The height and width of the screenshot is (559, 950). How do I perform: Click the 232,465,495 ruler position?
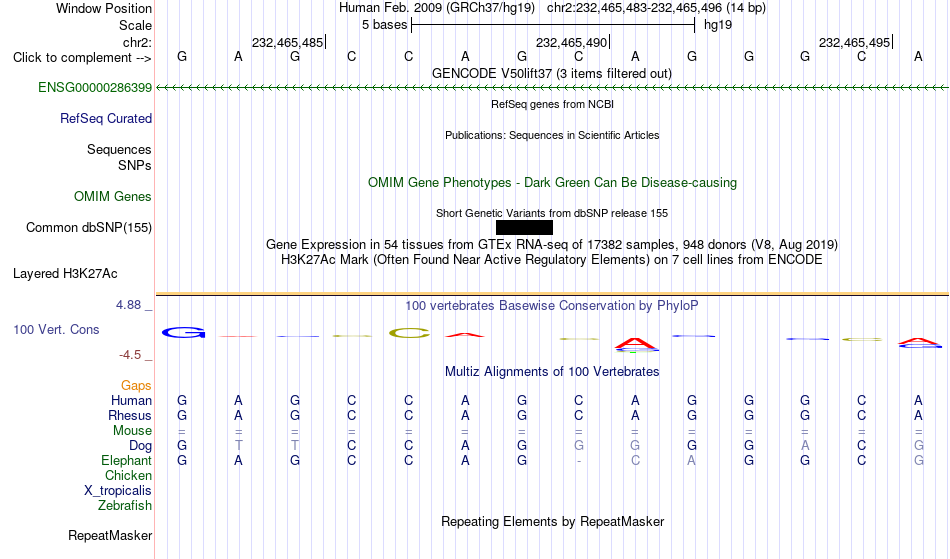tap(854, 42)
